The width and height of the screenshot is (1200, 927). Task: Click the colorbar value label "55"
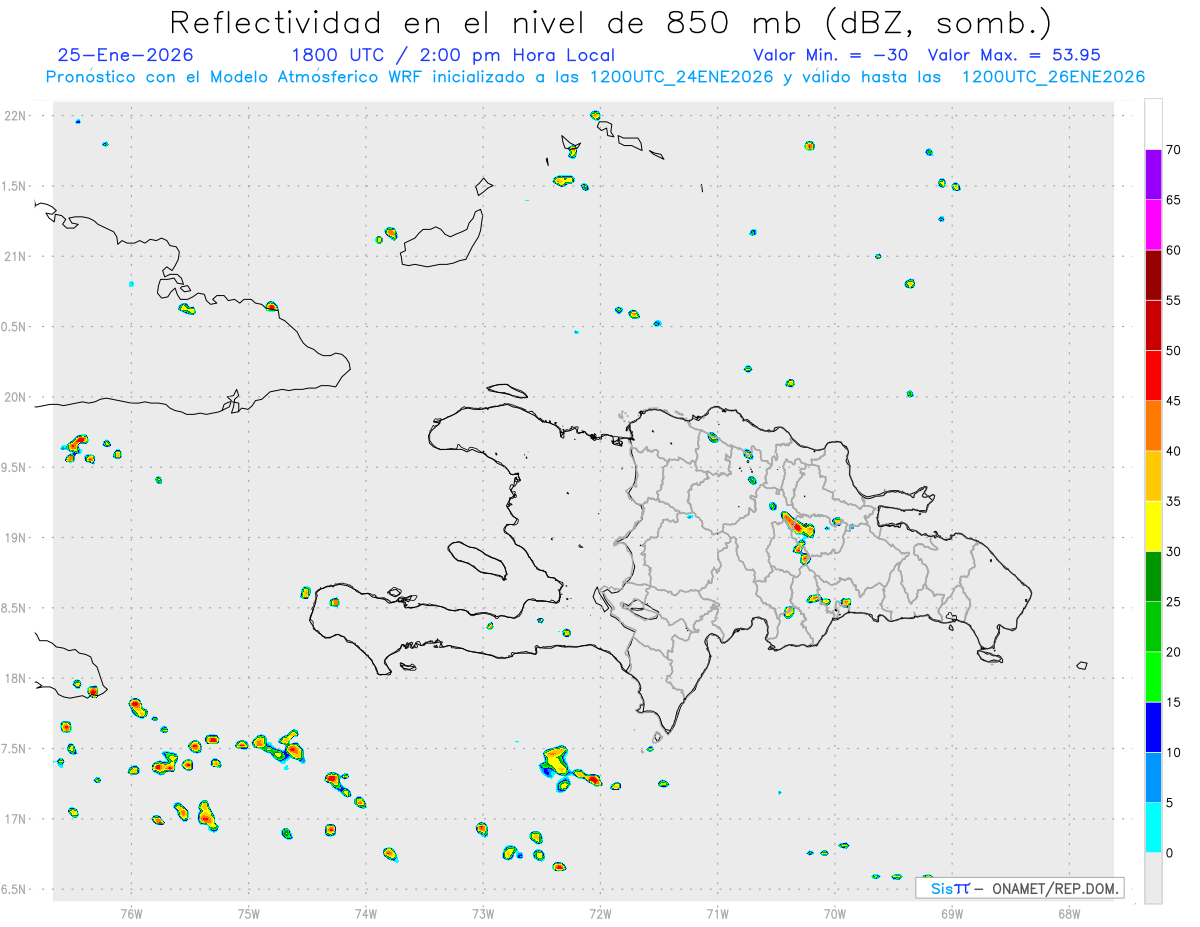1174,300
